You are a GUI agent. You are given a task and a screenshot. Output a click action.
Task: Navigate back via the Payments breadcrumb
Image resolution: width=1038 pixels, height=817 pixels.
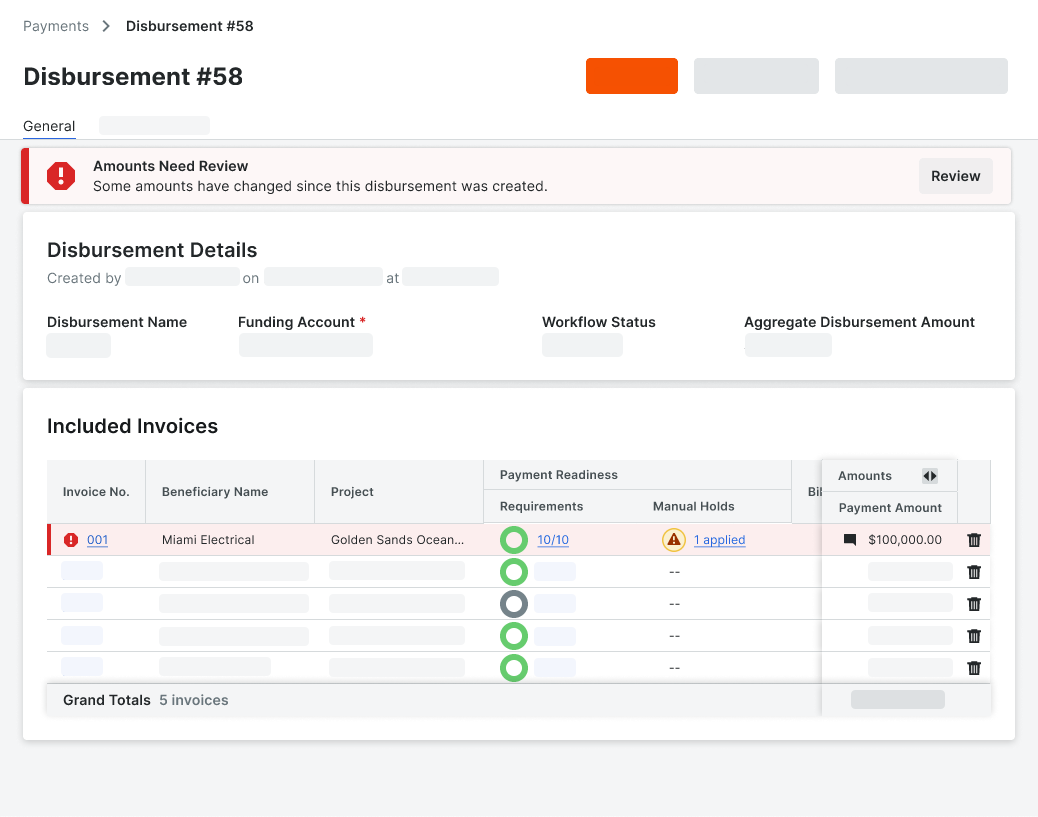pos(55,26)
